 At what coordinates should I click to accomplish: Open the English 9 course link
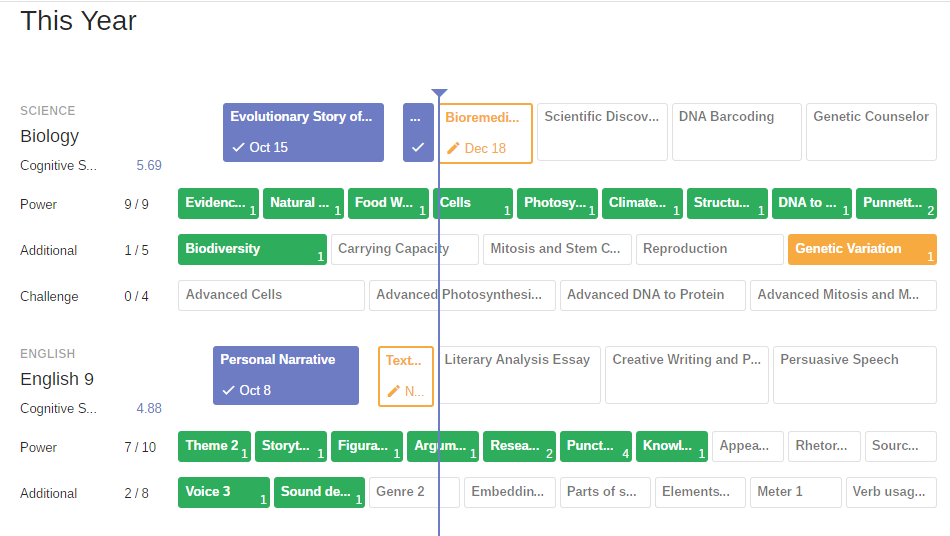click(x=57, y=379)
